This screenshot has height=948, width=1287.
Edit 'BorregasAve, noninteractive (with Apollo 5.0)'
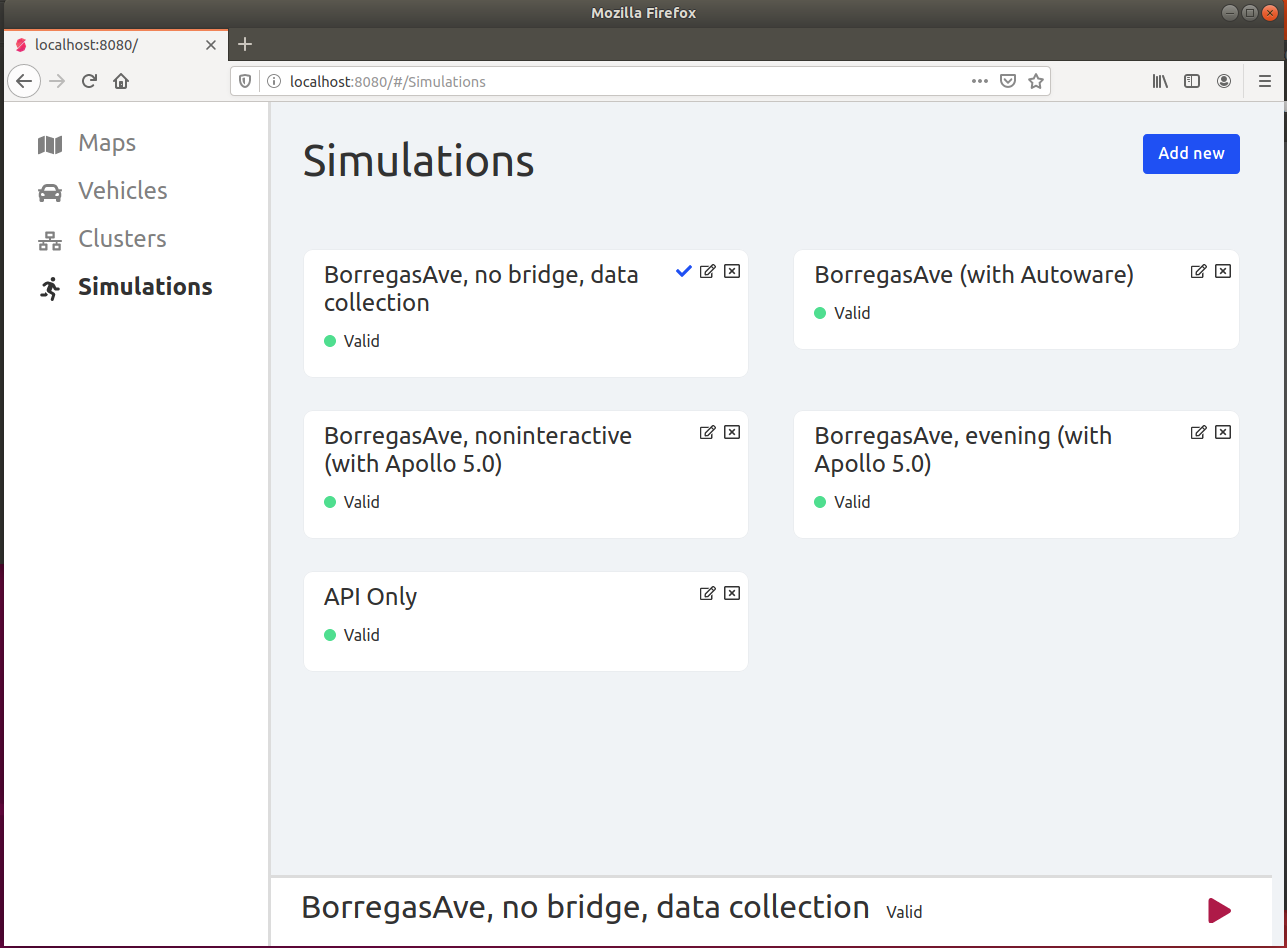click(x=707, y=431)
